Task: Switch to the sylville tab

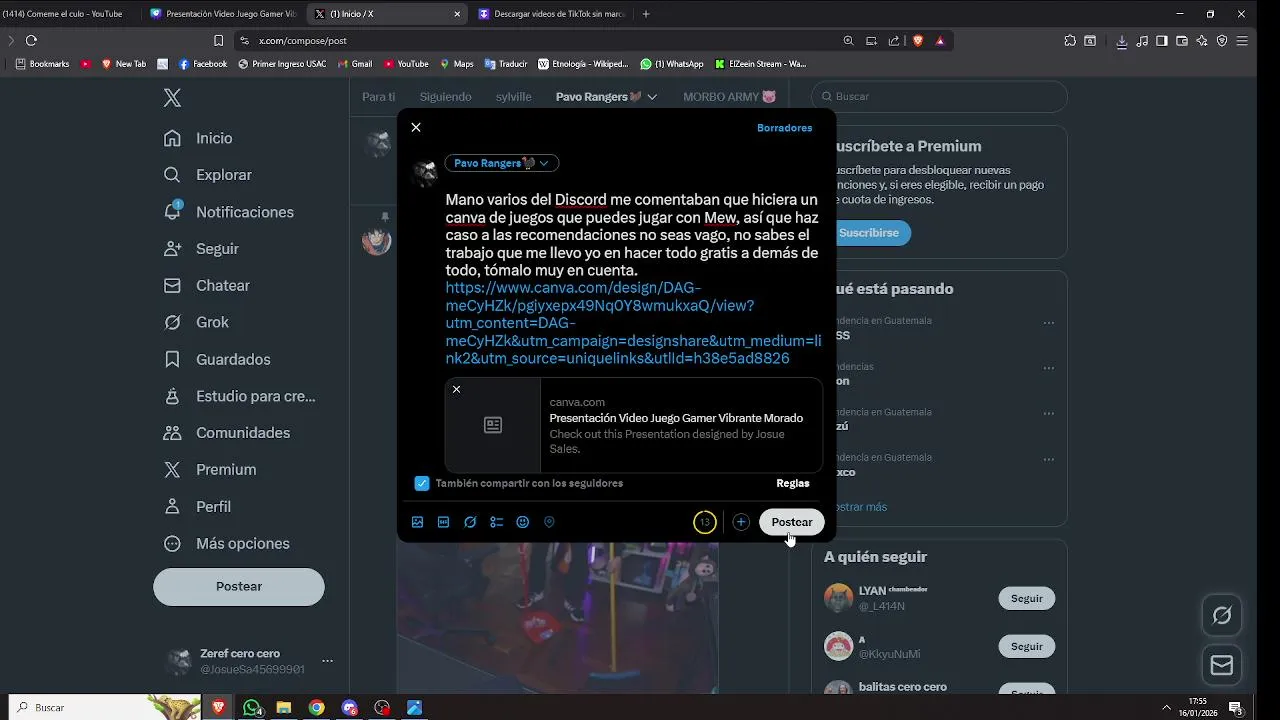Action: tap(514, 97)
